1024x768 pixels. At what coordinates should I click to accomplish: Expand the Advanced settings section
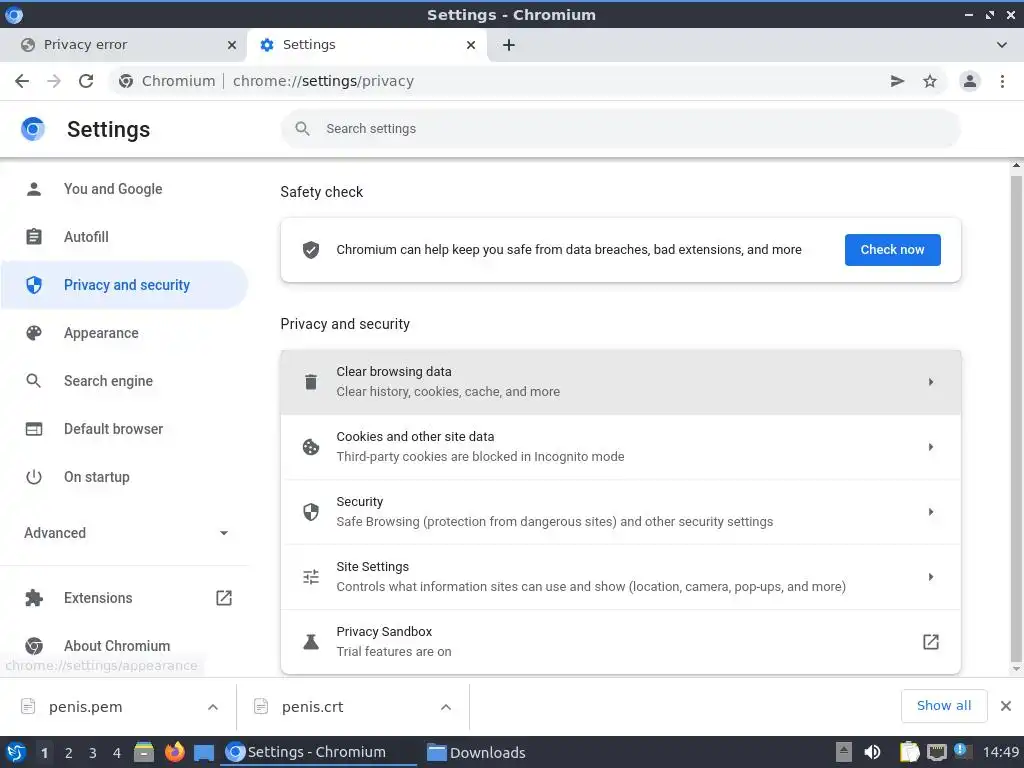coord(127,533)
